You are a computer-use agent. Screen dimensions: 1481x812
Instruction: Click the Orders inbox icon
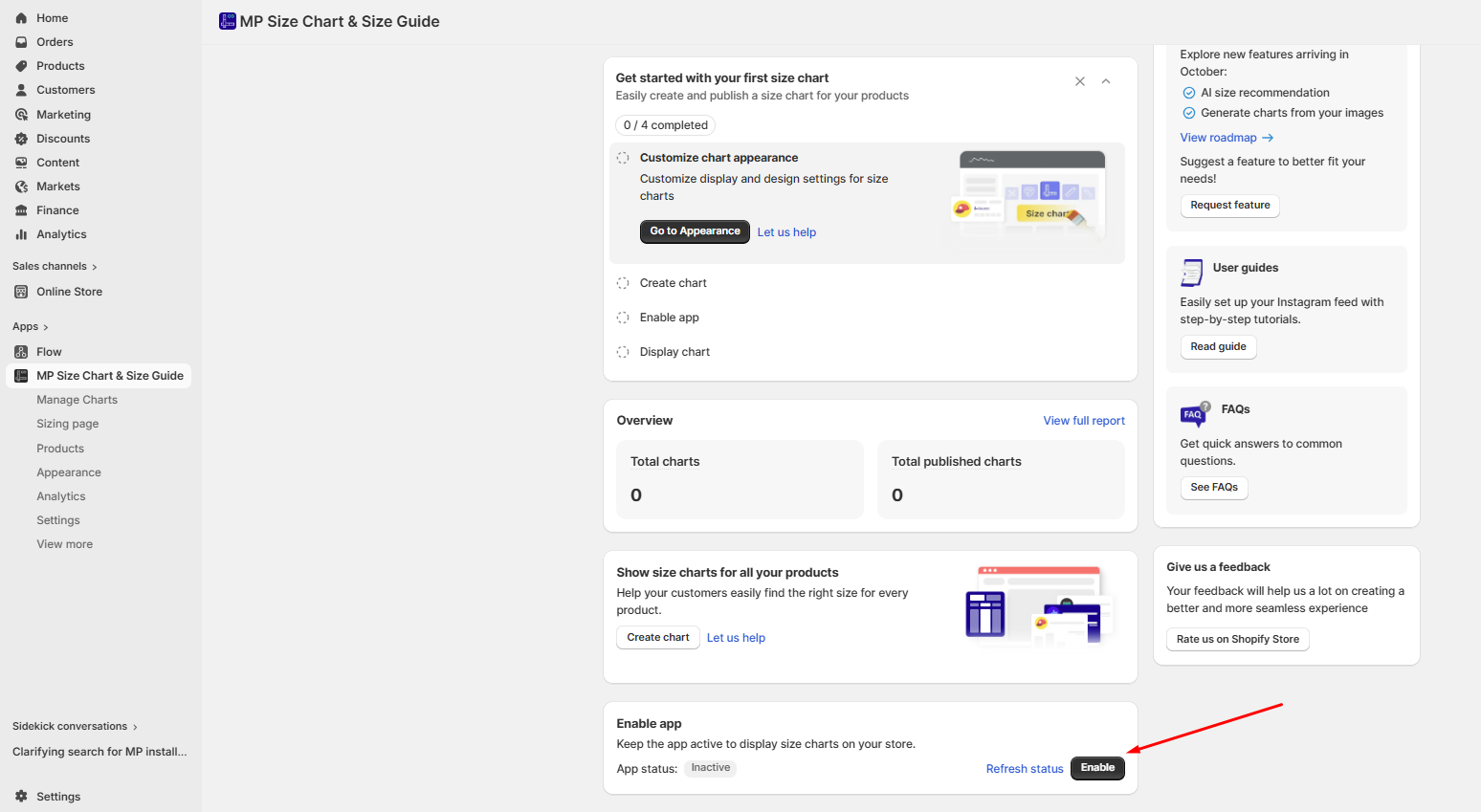[21, 42]
